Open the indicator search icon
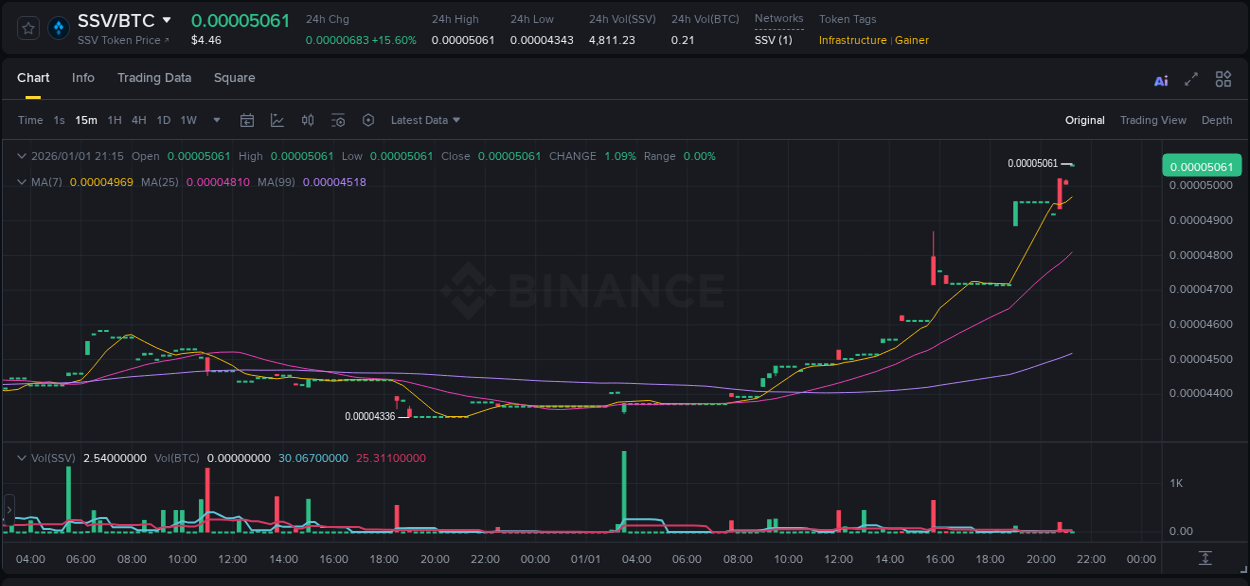 pos(338,120)
